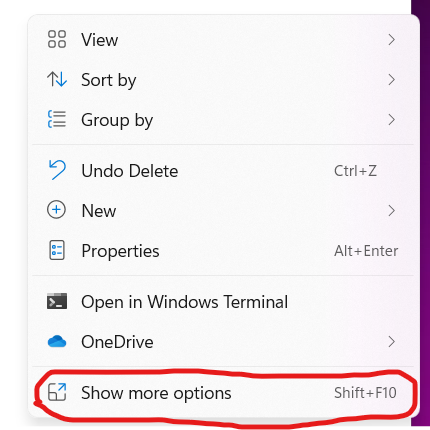This screenshot has height=430, width=430.
Task: Click the Undo Delete curved arrow icon
Action: 57,170
